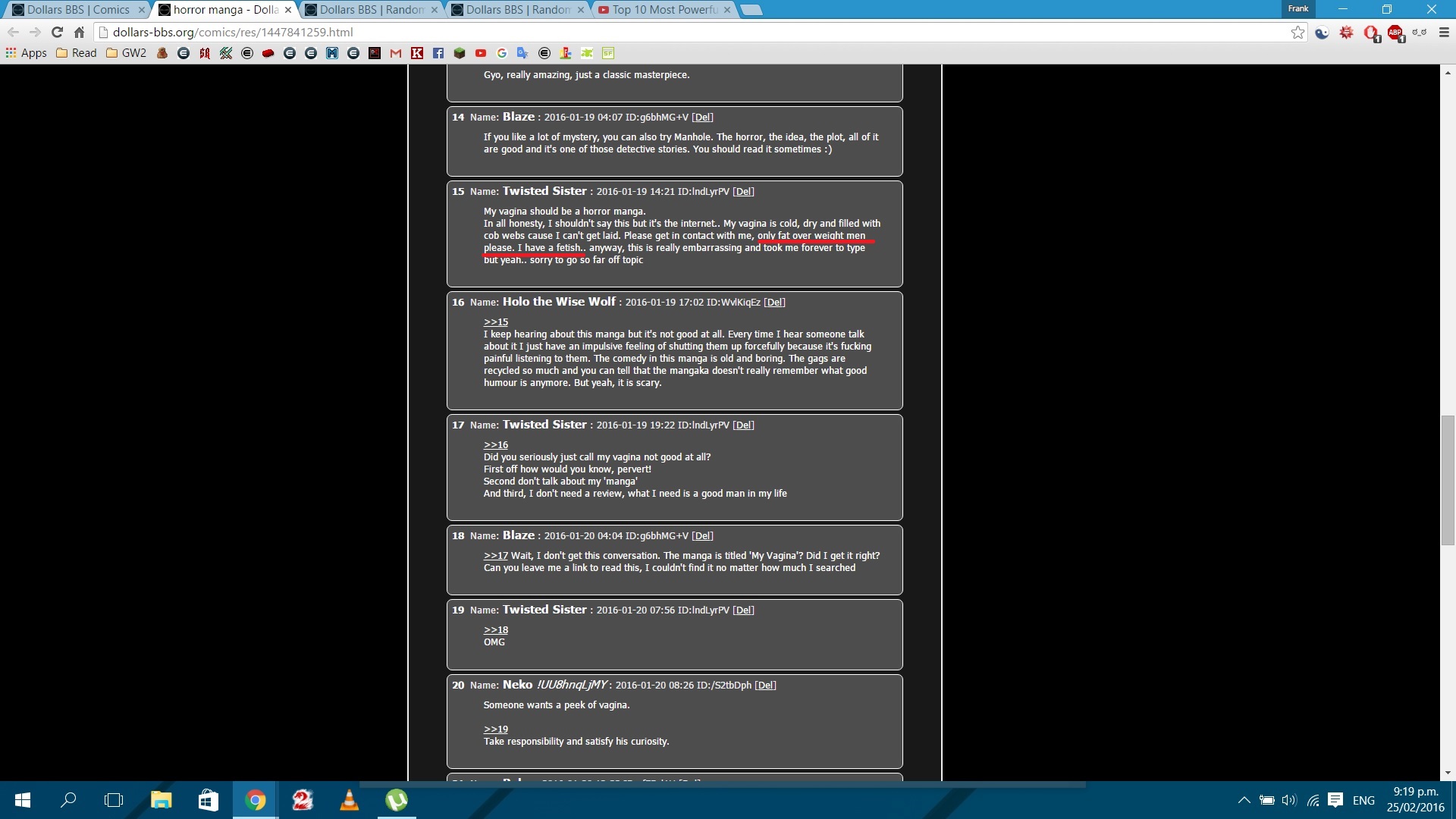Open the taskbar search
Screen dimensions: 1456x819
pyautogui.click(x=68, y=800)
